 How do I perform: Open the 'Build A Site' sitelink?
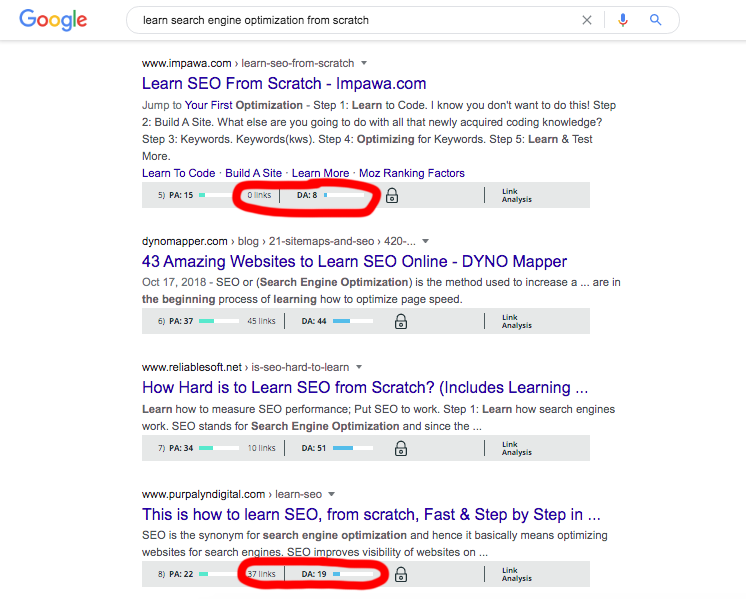254,173
